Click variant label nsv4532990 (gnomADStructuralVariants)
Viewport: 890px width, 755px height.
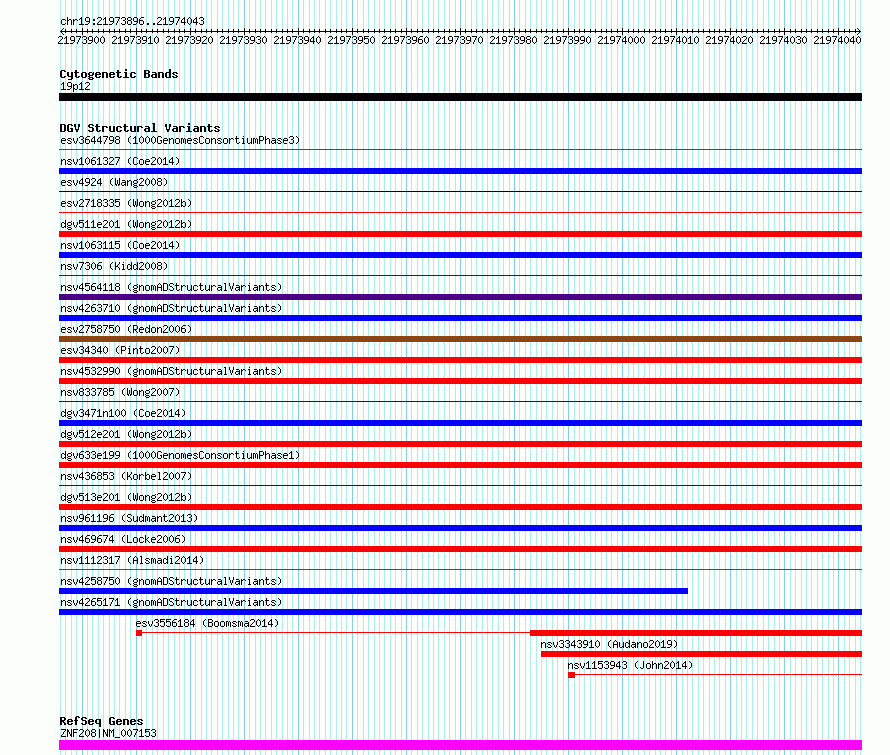click(x=171, y=371)
